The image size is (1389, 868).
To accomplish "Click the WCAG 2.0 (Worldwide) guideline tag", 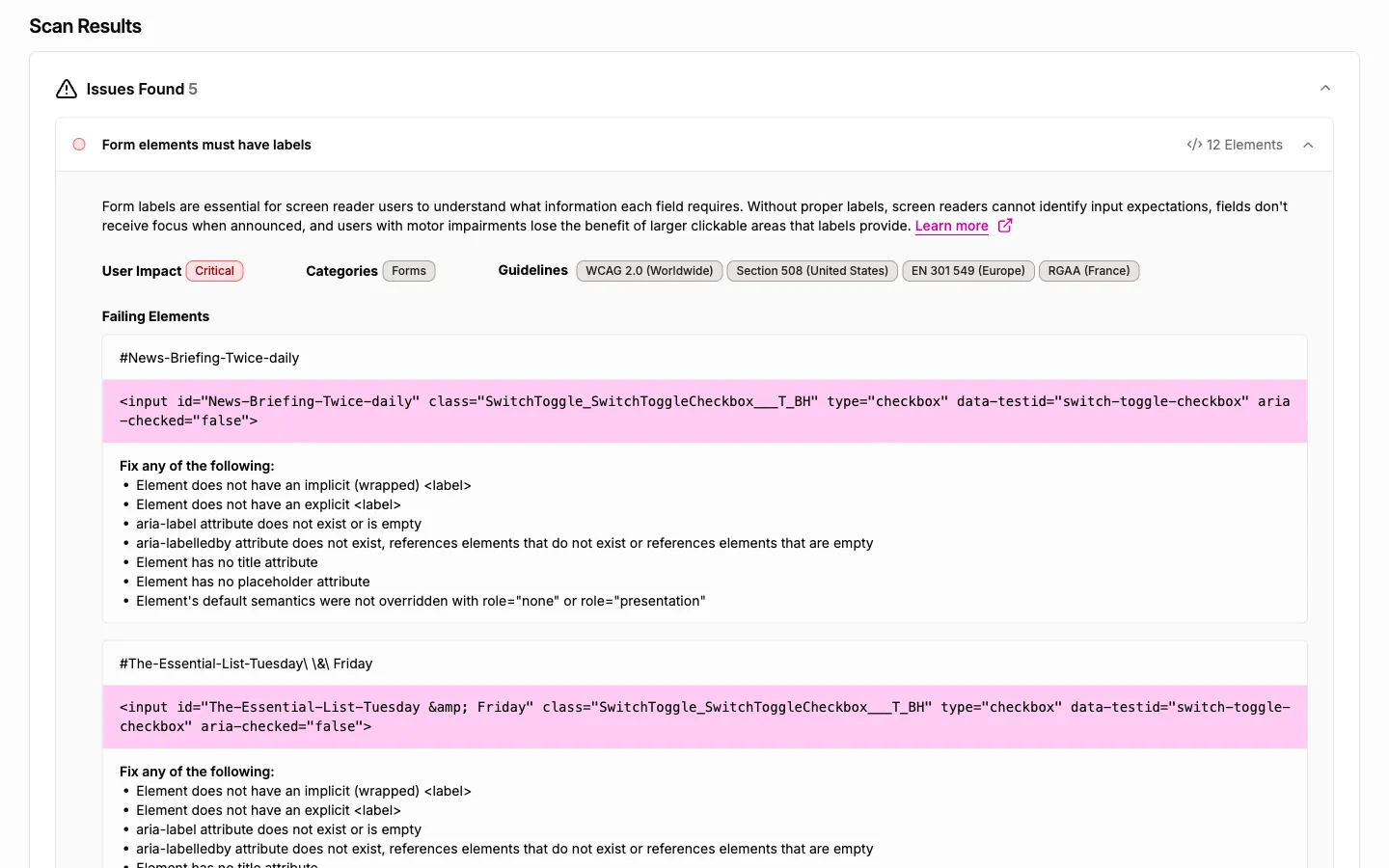I will pos(649,271).
